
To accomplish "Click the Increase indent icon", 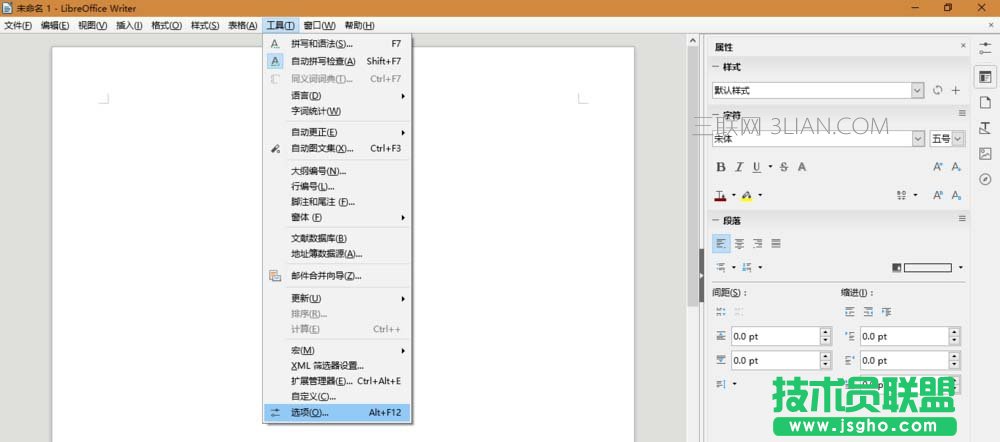I will click(849, 312).
